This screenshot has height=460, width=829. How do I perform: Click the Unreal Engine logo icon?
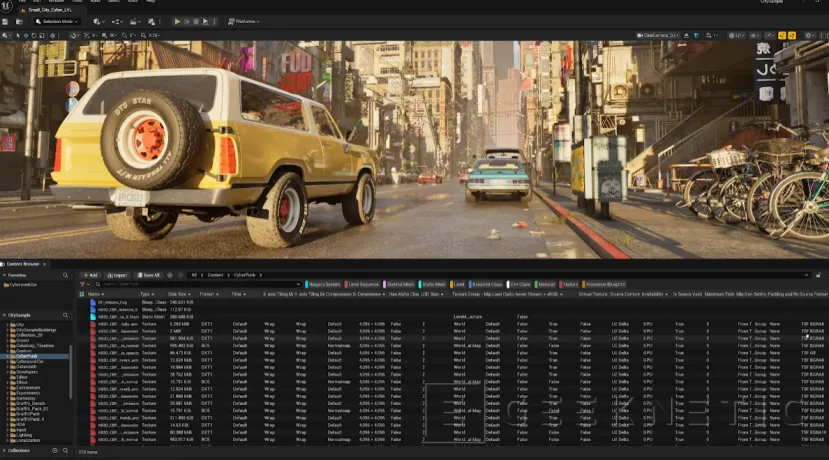point(6,5)
